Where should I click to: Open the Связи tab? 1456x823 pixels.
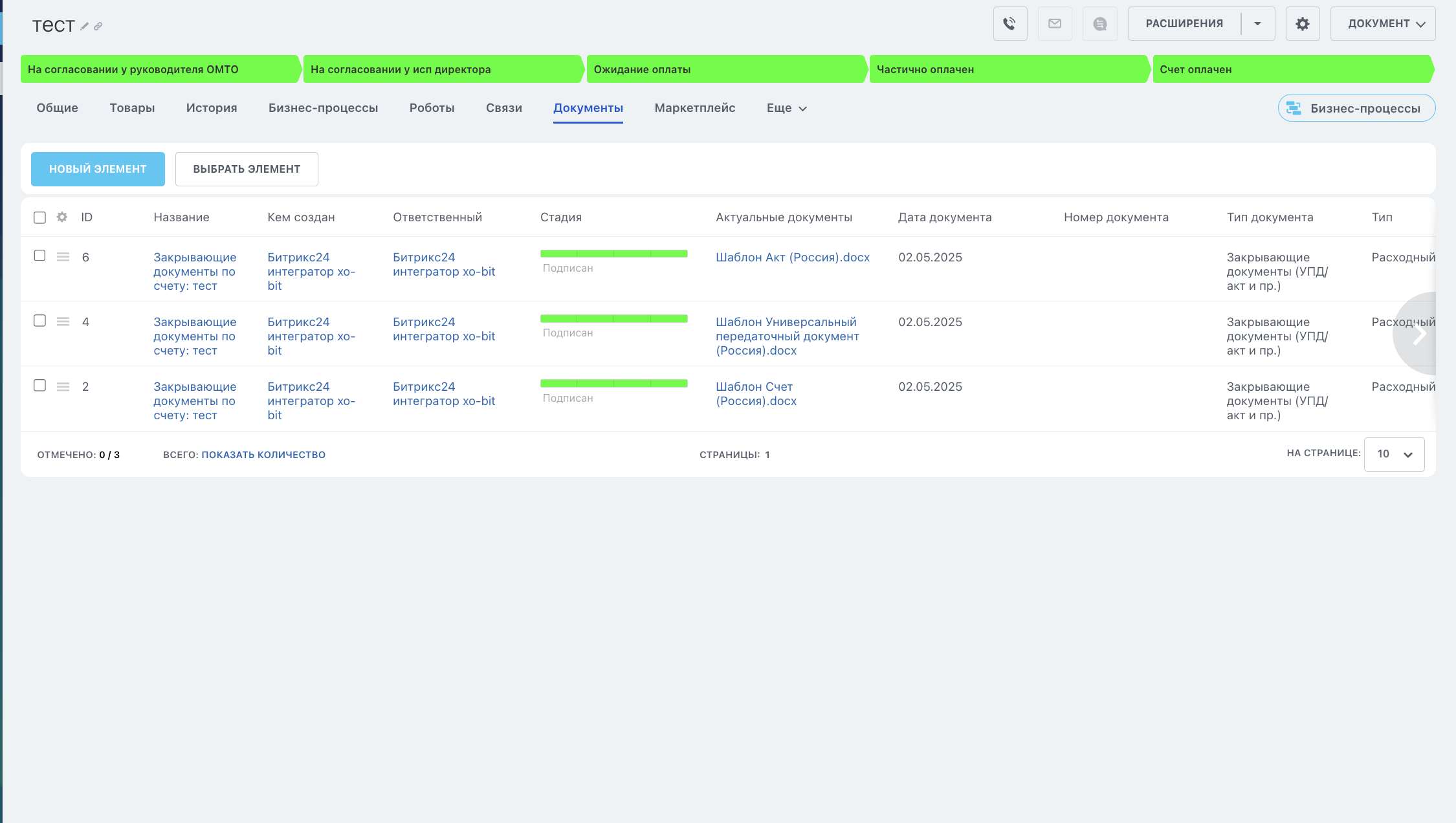pos(503,108)
